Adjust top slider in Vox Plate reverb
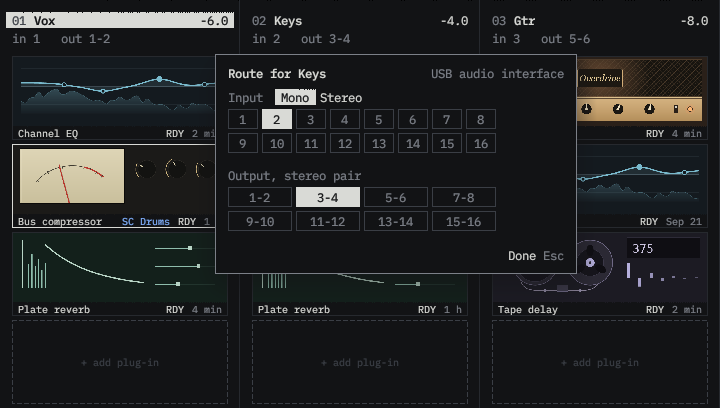The width and height of the screenshot is (720, 408). click(x=190, y=248)
